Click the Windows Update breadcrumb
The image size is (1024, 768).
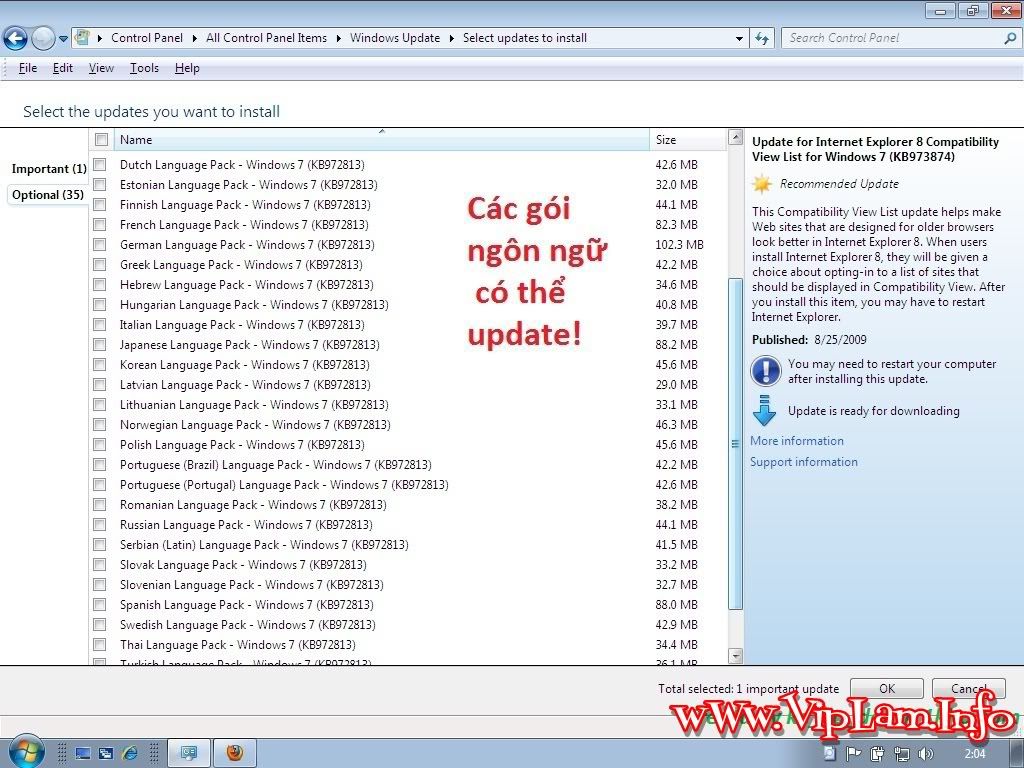click(x=395, y=38)
